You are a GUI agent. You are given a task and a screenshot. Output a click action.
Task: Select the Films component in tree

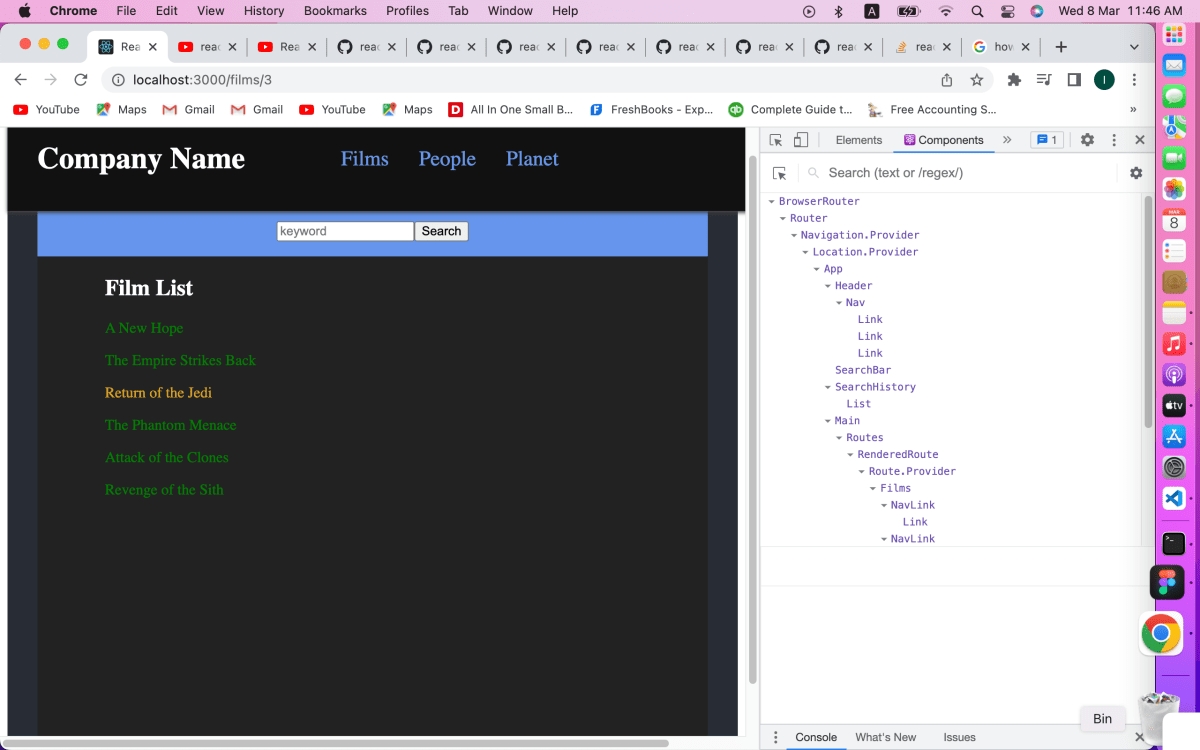click(895, 488)
